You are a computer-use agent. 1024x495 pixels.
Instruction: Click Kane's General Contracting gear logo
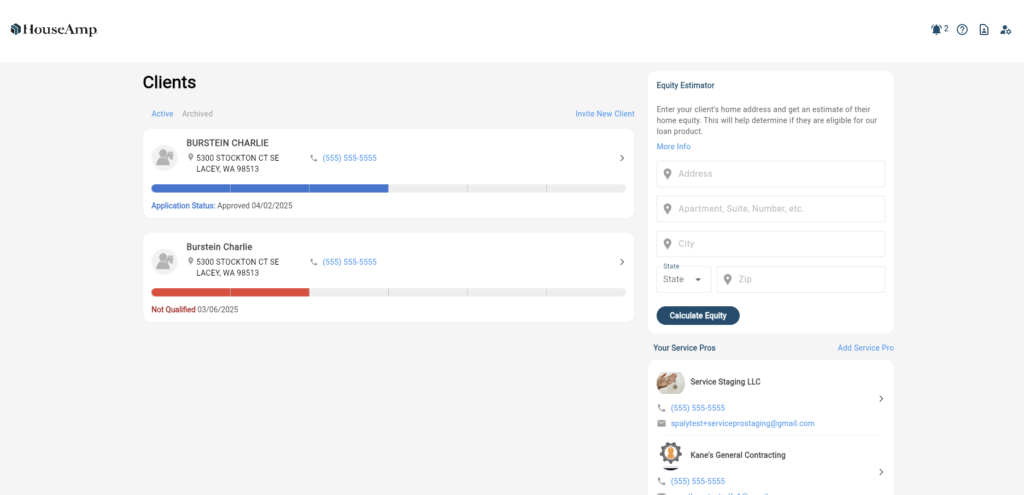(670, 455)
